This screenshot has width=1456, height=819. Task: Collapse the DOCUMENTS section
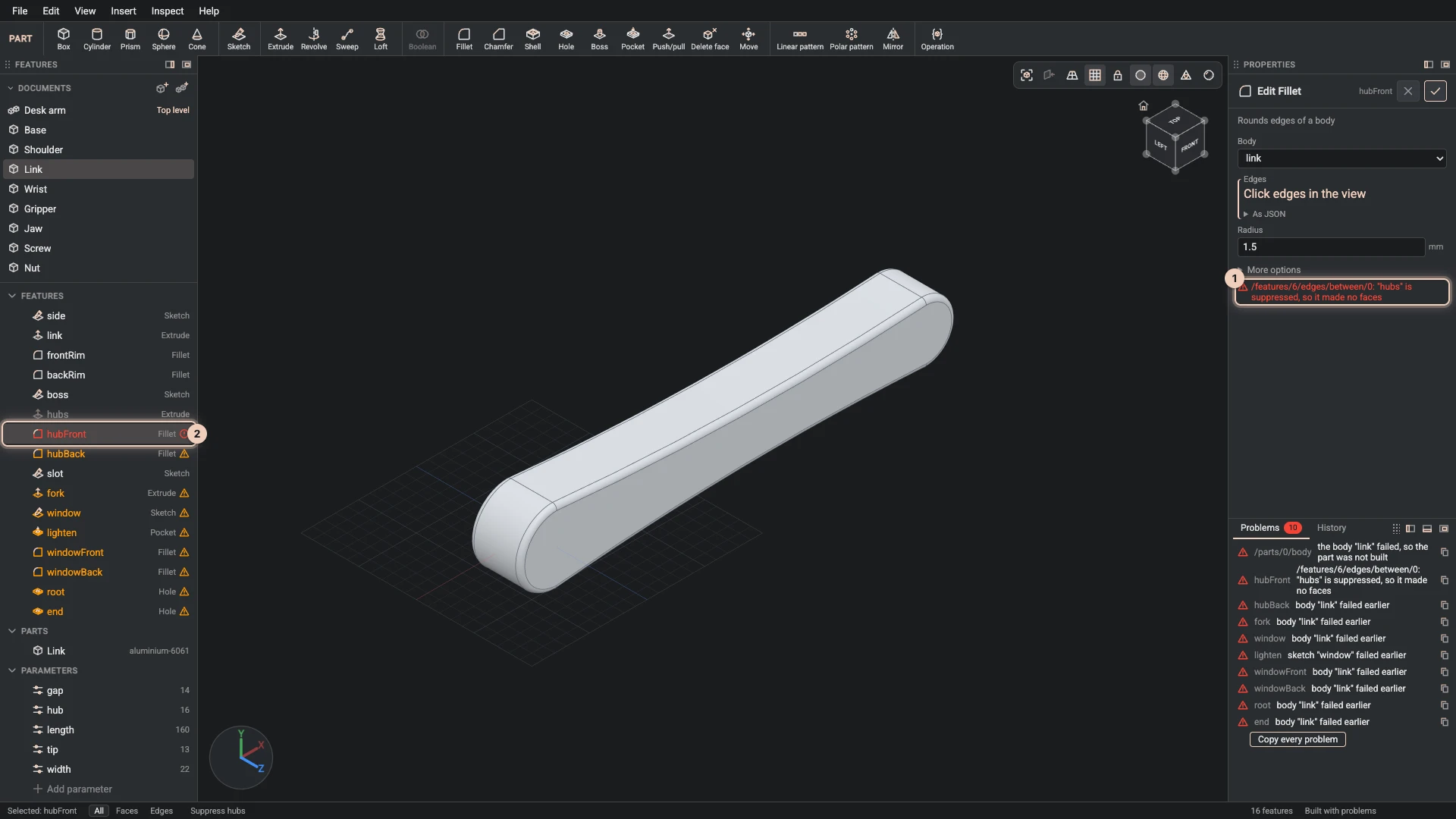click(11, 88)
